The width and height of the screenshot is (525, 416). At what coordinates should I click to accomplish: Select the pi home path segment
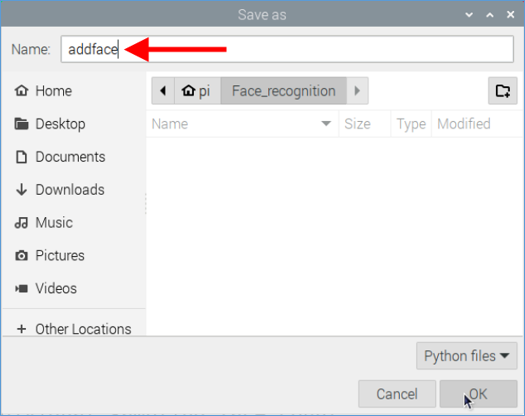click(x=198, y=91)
